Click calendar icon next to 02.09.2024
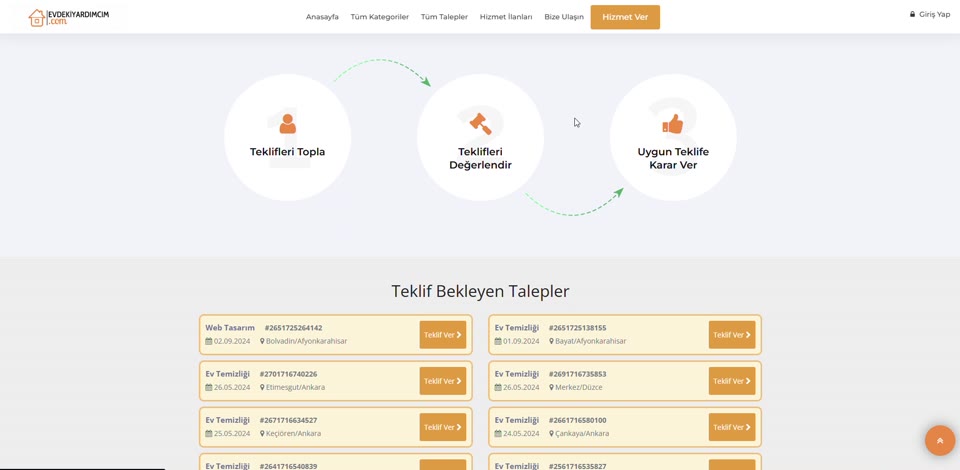 click(x=208, y=341)
